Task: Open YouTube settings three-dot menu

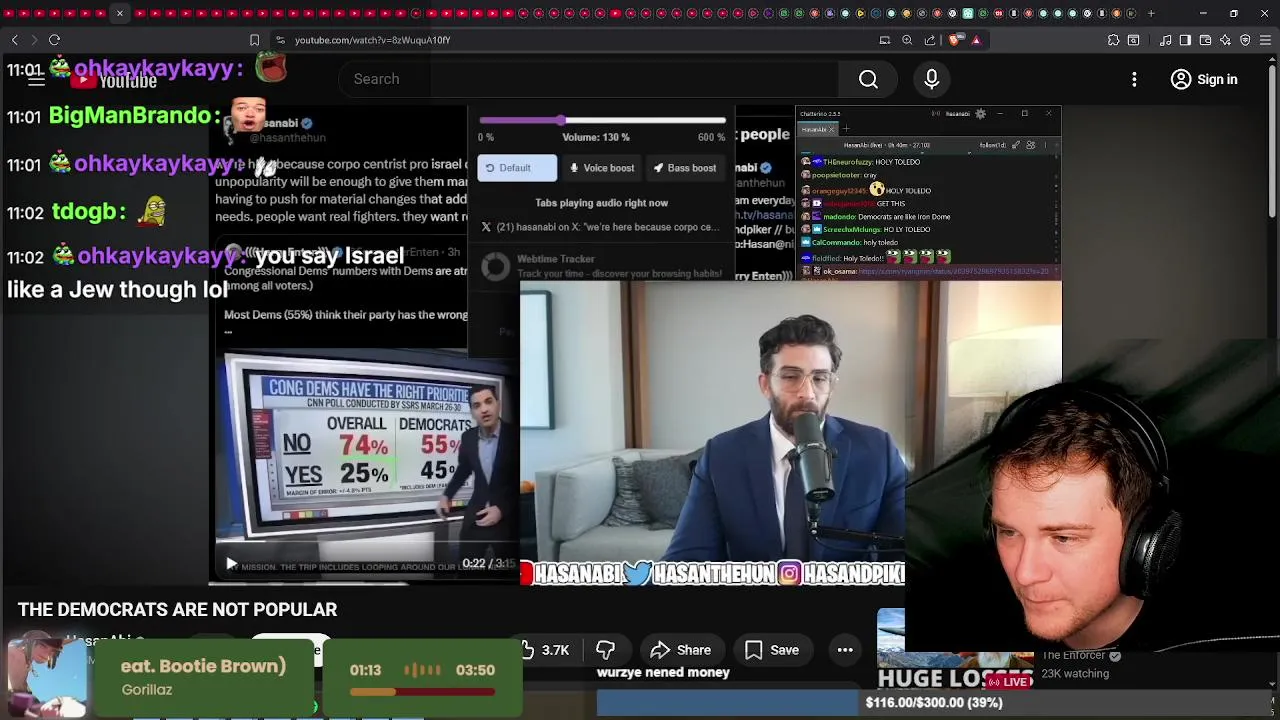Action: tap(1134, 79)
